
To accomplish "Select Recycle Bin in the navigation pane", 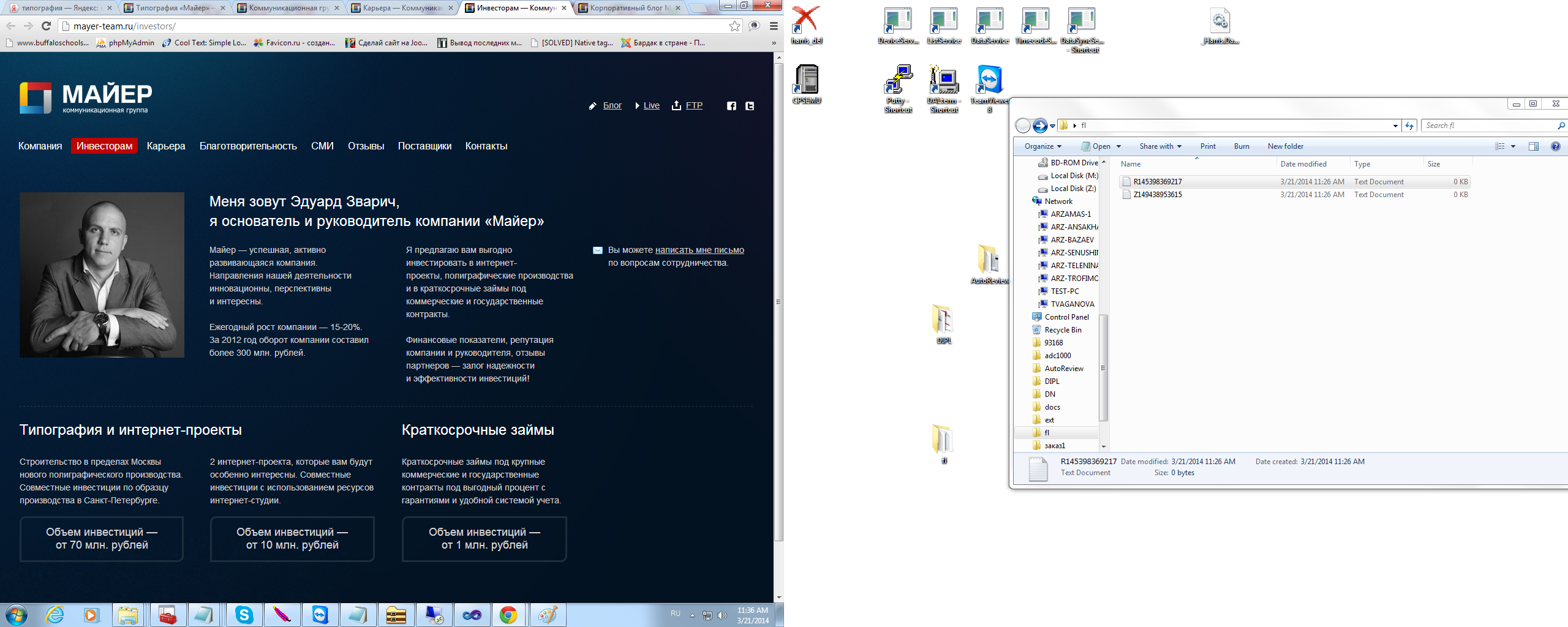I will point(1063,330).
